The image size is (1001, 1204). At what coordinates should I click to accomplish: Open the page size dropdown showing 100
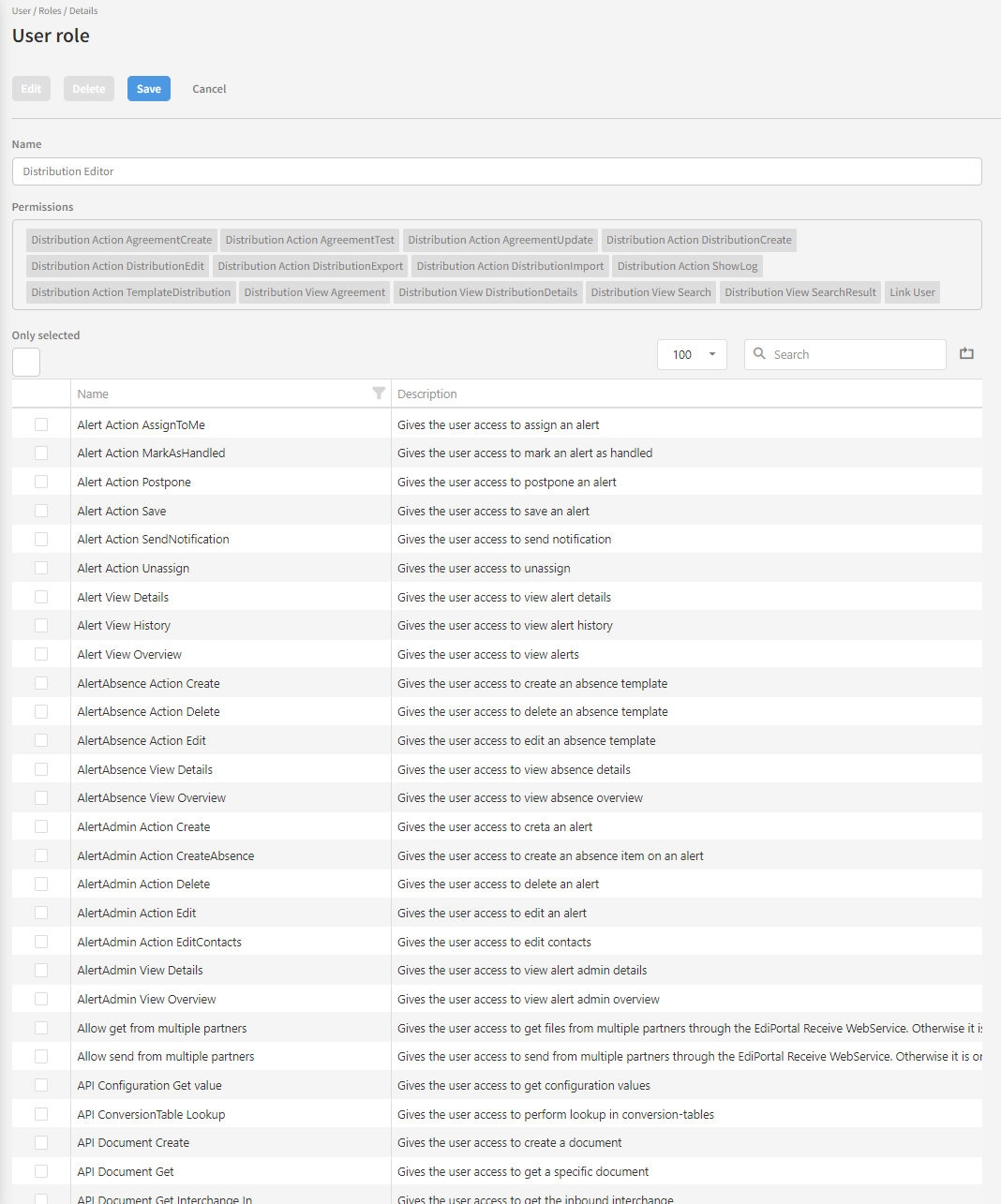point(692,354)
